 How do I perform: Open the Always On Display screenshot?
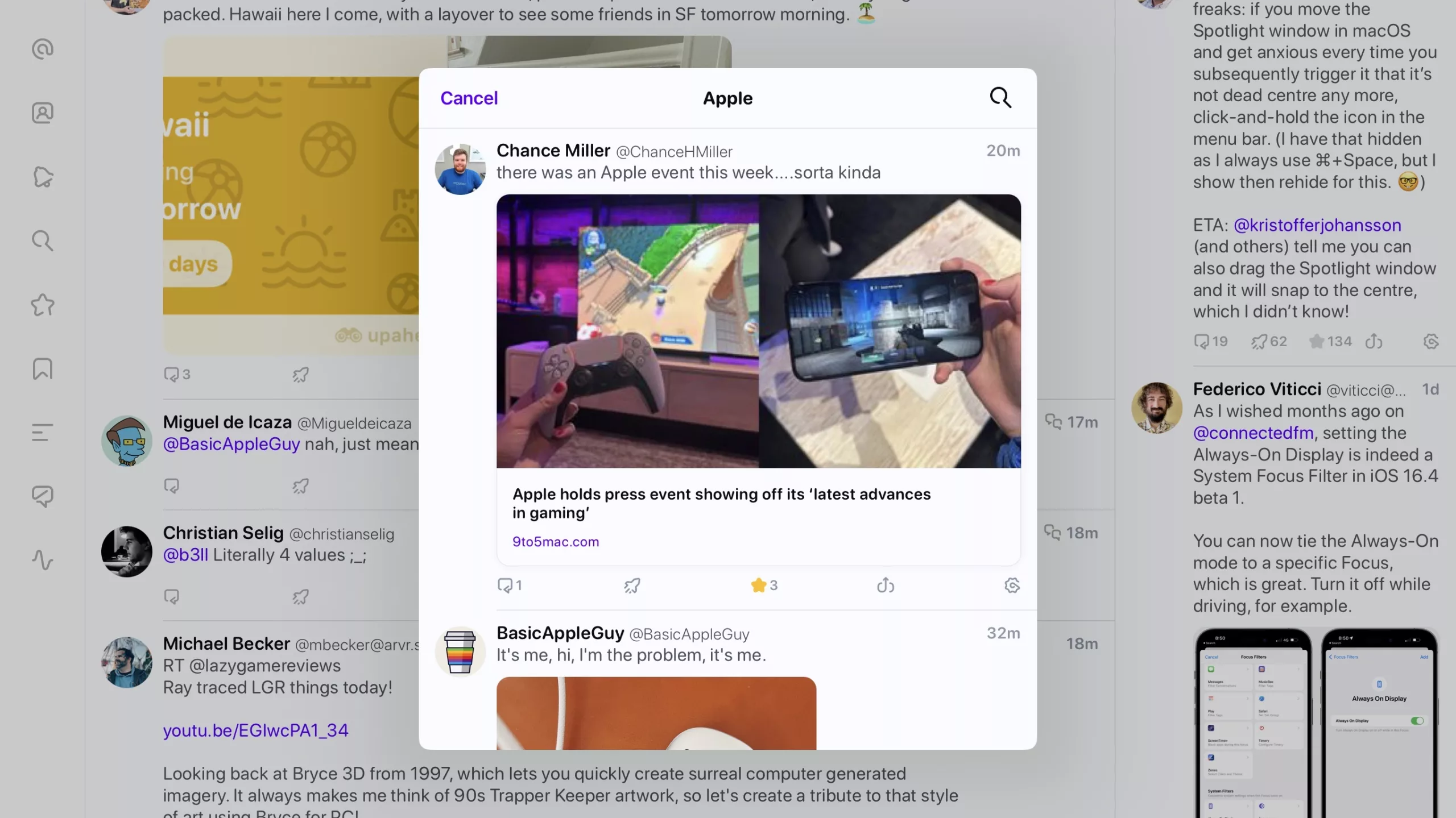tap(1379, 723)
